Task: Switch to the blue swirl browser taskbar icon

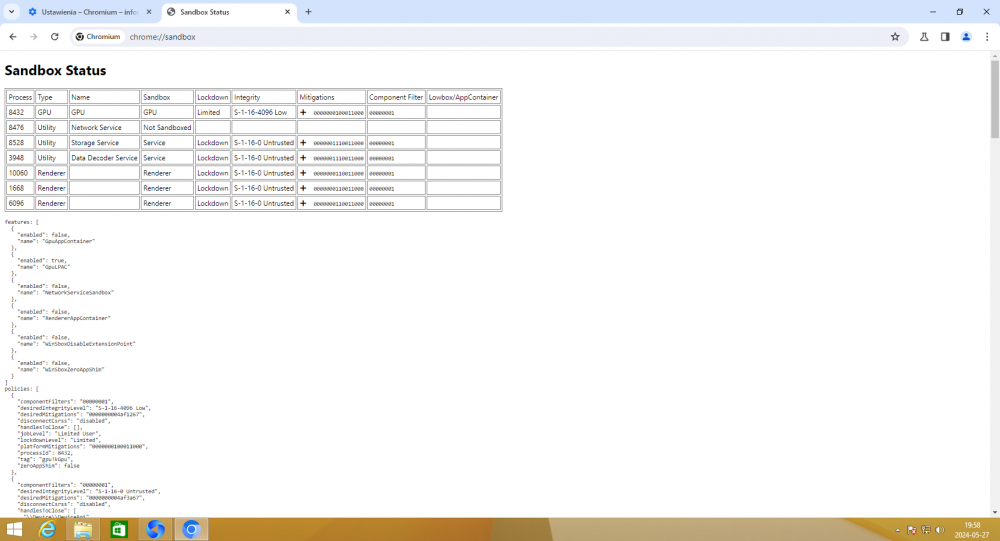Action: tap(155, 530)
